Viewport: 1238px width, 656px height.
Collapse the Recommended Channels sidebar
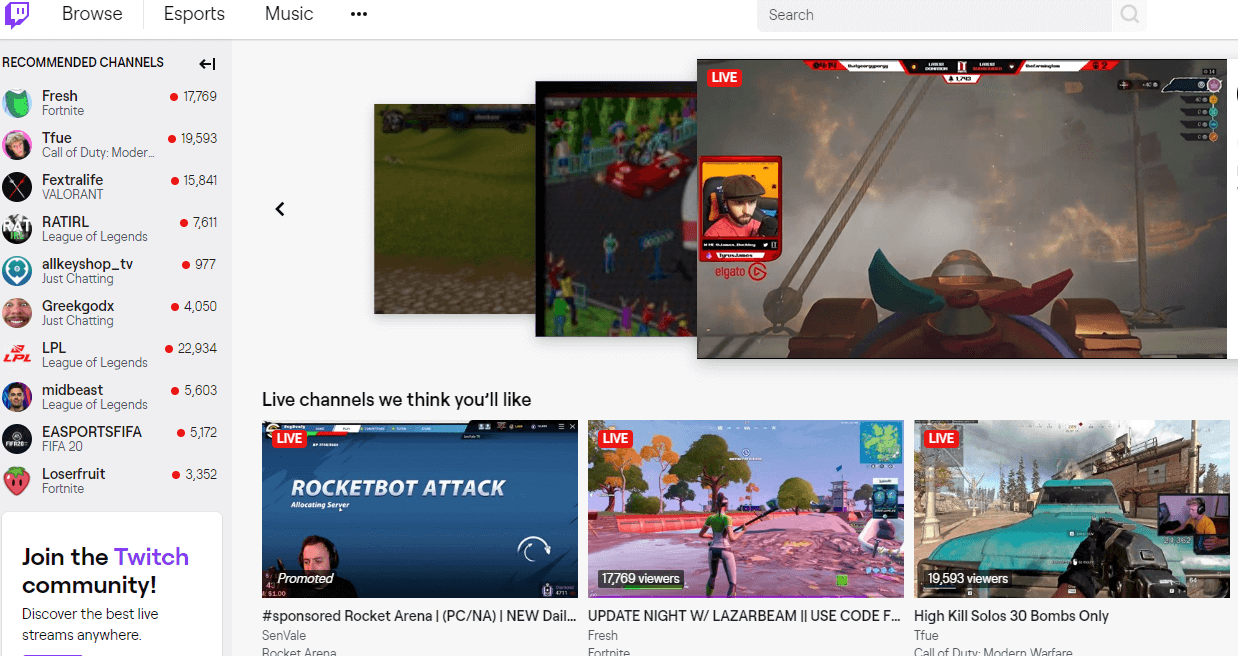pos(207,64)
